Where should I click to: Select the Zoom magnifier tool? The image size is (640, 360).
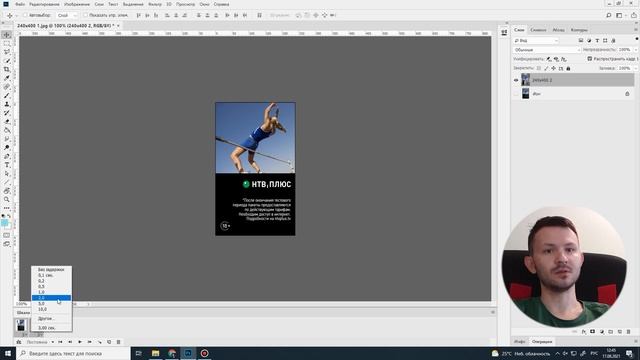(7, 200)
